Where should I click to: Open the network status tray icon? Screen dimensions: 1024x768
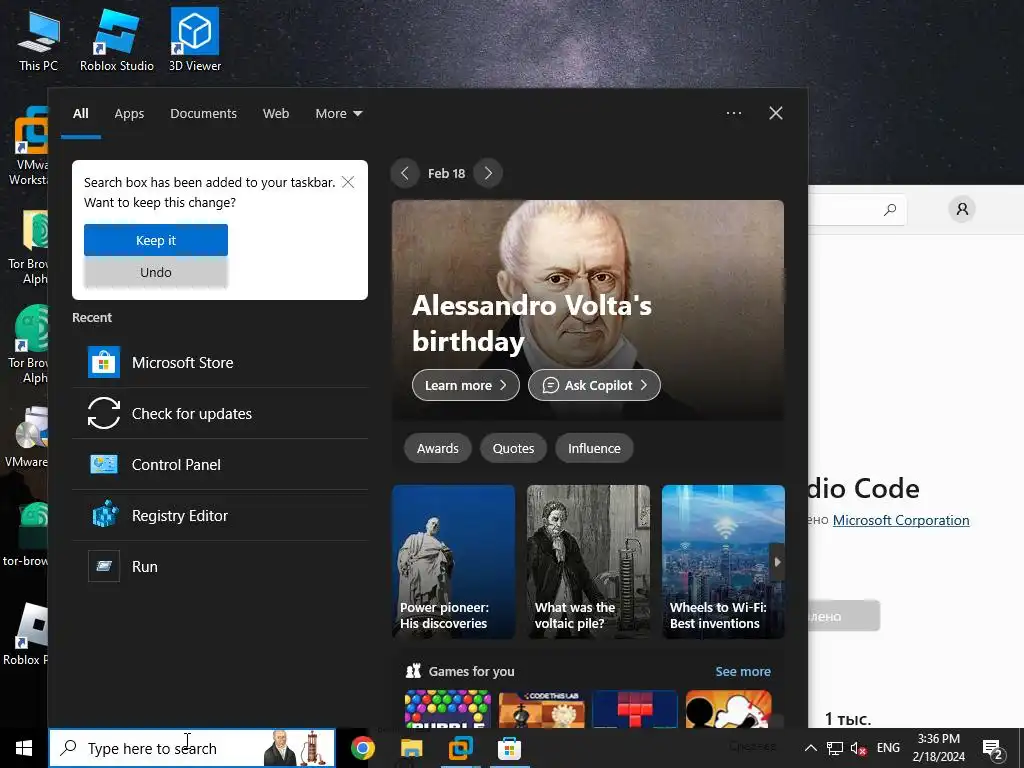(x=835, y=748)
